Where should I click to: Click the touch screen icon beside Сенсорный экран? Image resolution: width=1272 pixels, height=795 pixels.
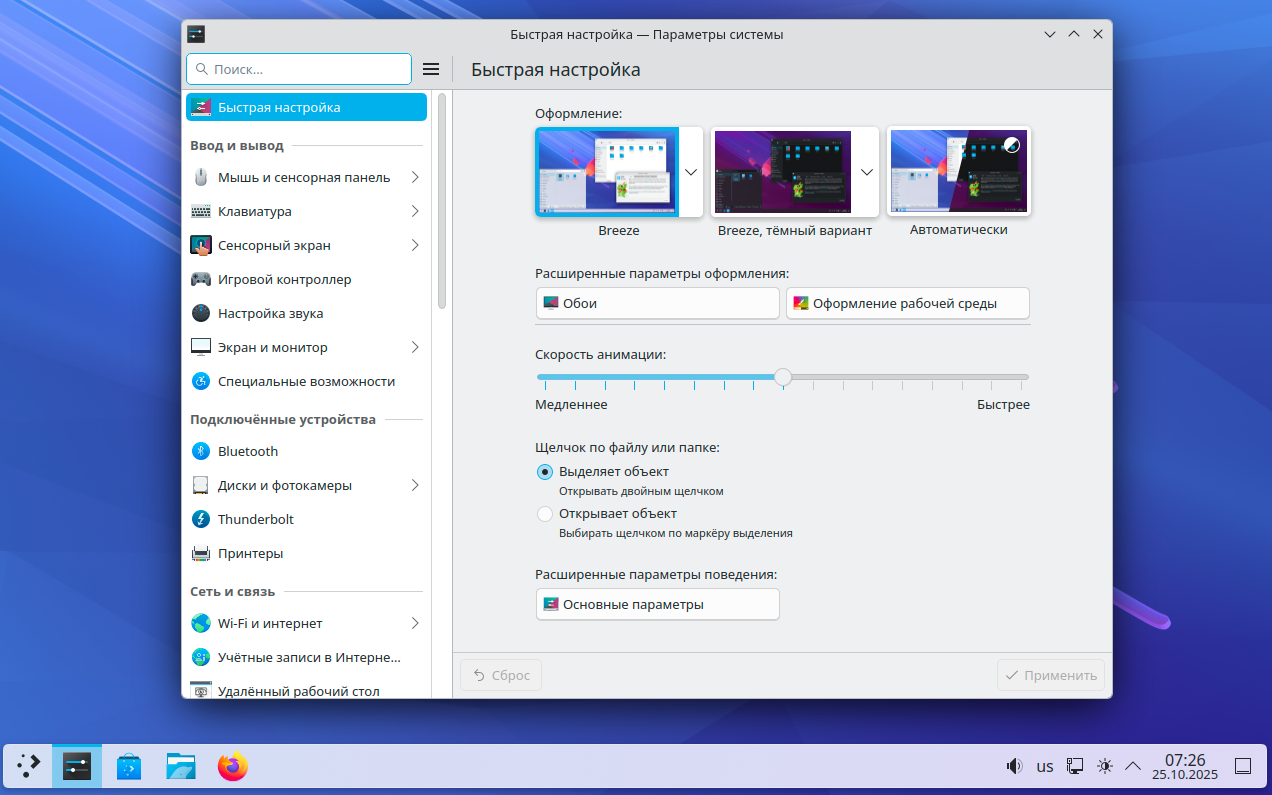tap(201, 245)
